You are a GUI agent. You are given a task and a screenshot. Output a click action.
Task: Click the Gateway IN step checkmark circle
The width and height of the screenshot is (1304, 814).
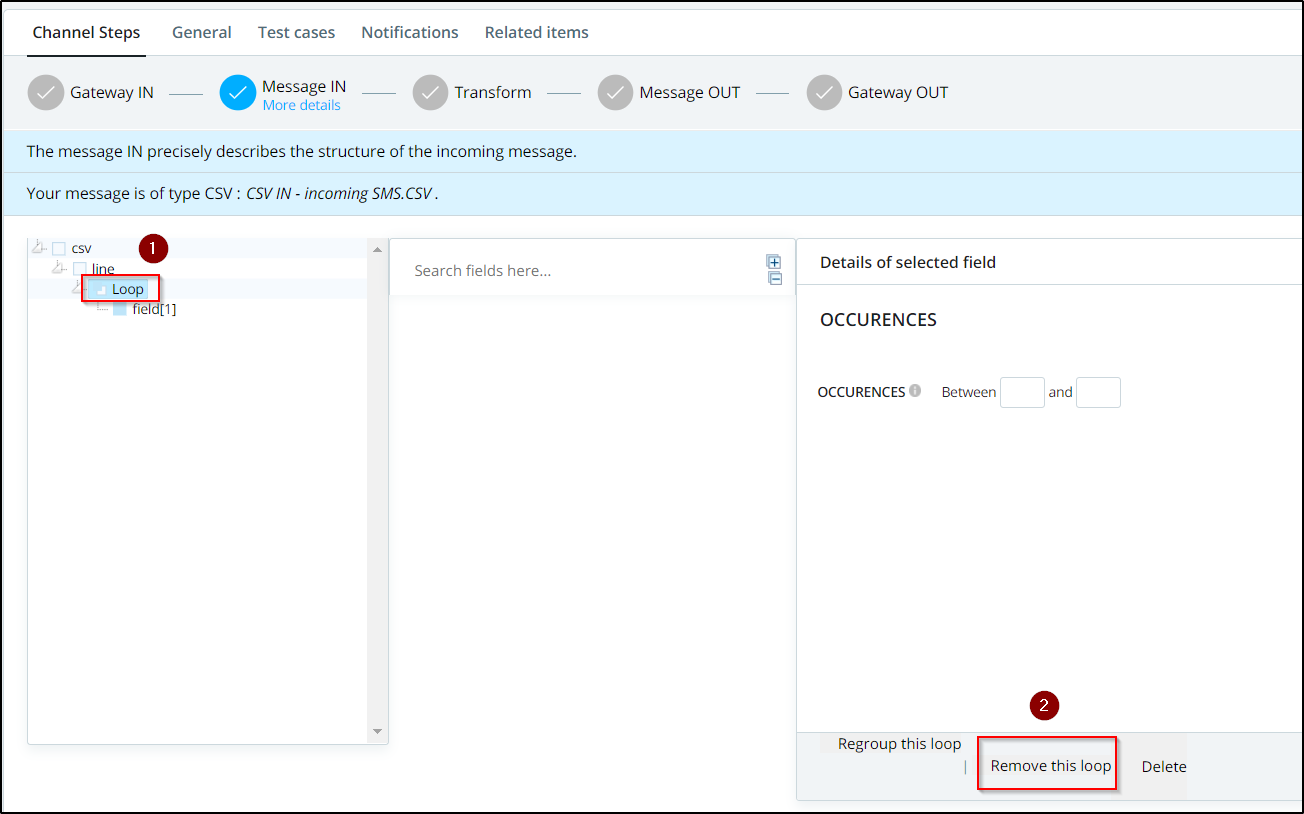tap(45, 92)
